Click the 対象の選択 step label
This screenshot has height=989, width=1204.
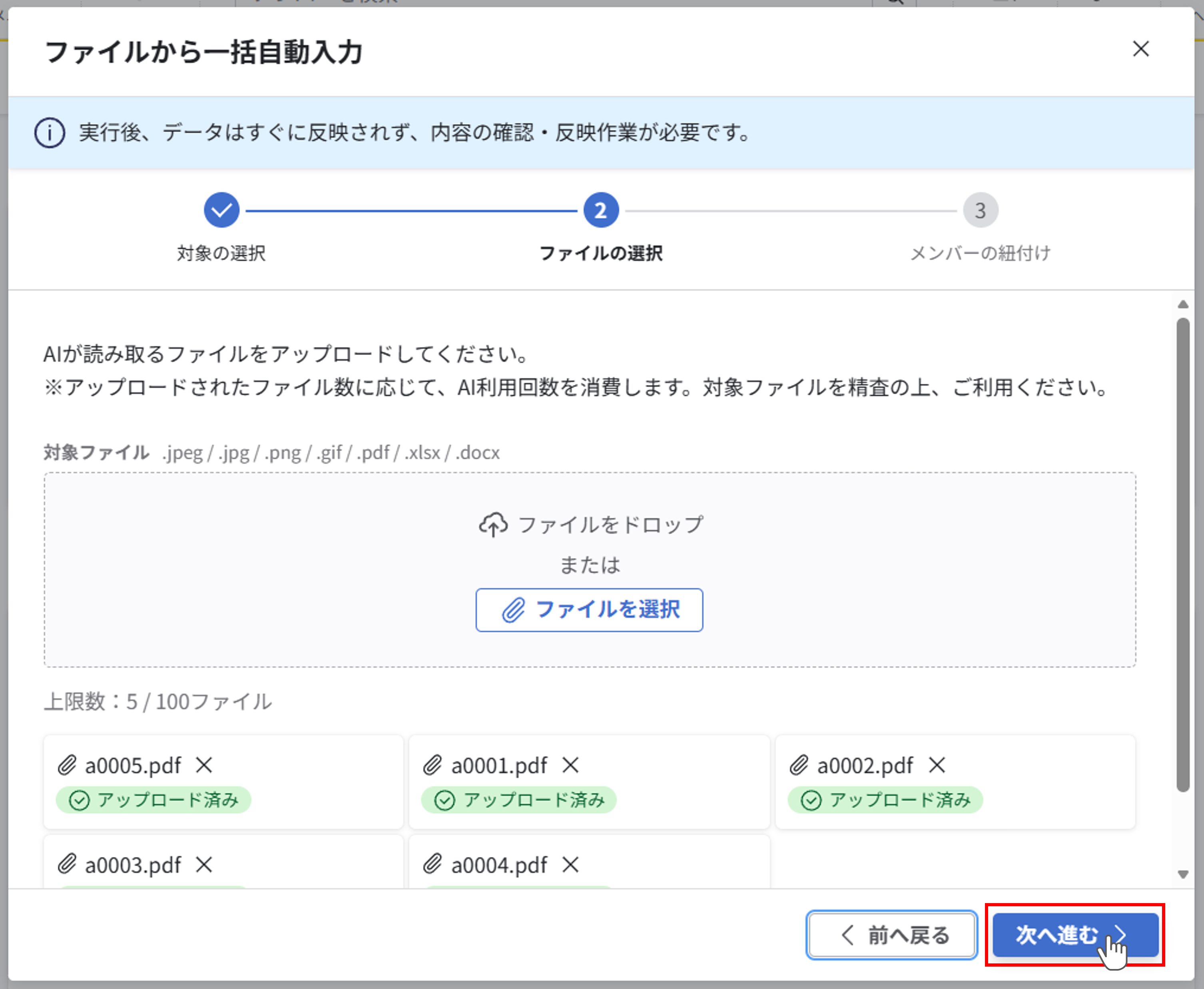pyautogui.click(x=221, y=253)
